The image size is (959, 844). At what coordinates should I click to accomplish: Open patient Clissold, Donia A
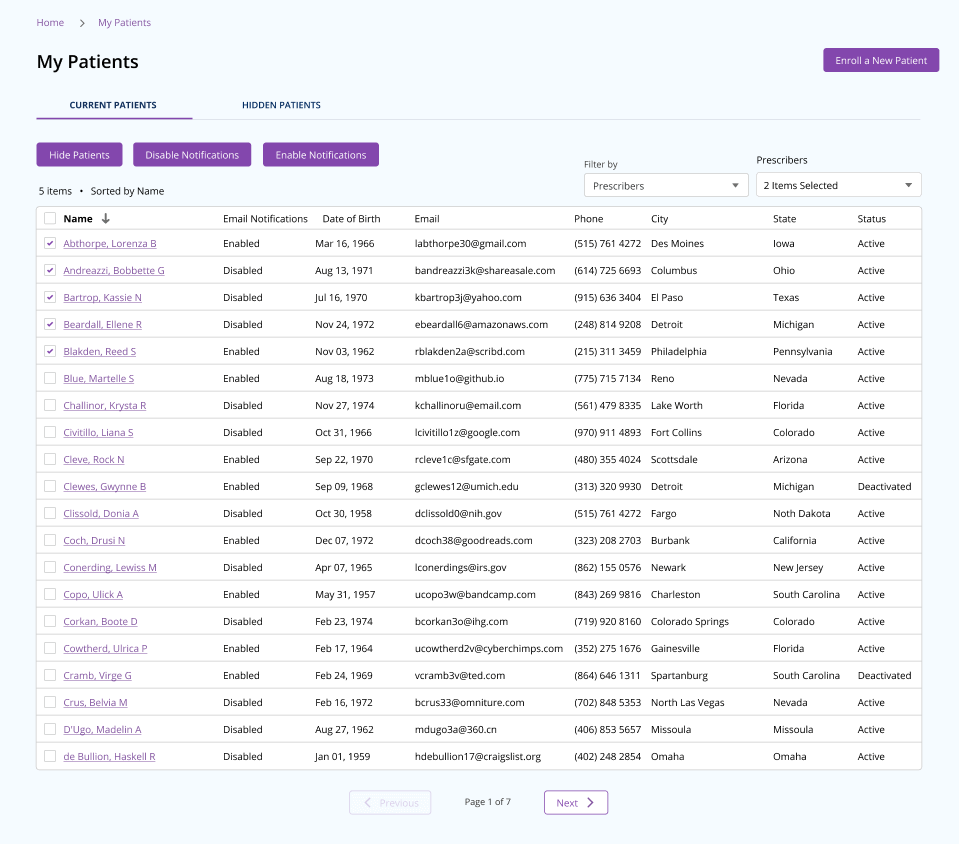click(101, 513)
